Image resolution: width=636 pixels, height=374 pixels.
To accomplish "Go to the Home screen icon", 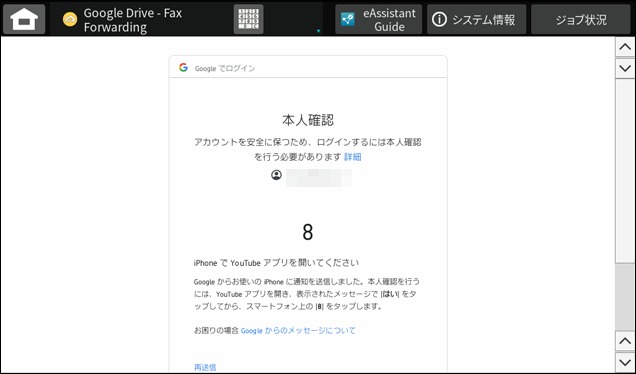I will [24, 19].
